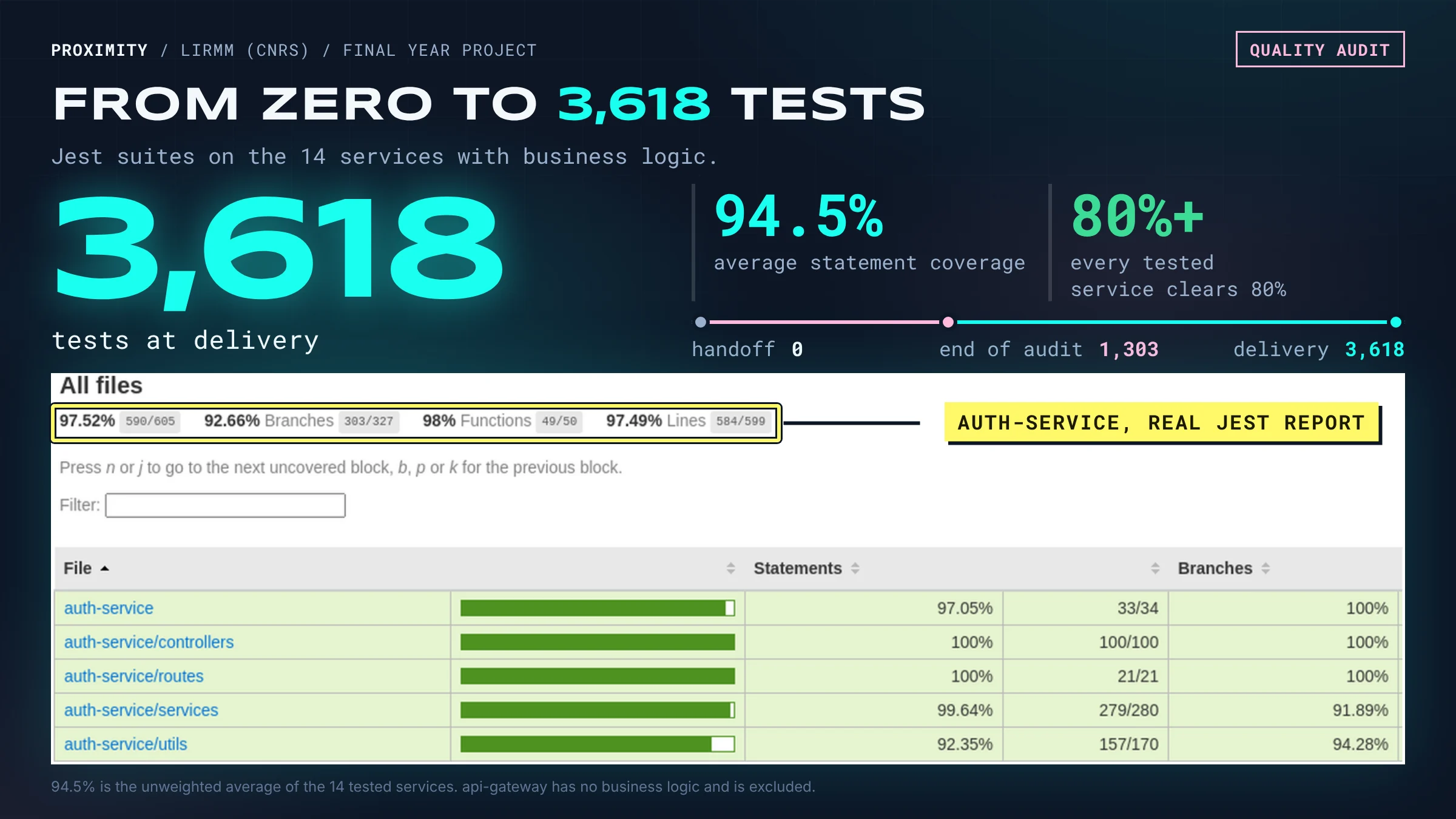Screen dimensions: 1456x819
Task: Click the auth-service statement coverage bar
Action: click(598, 608)
